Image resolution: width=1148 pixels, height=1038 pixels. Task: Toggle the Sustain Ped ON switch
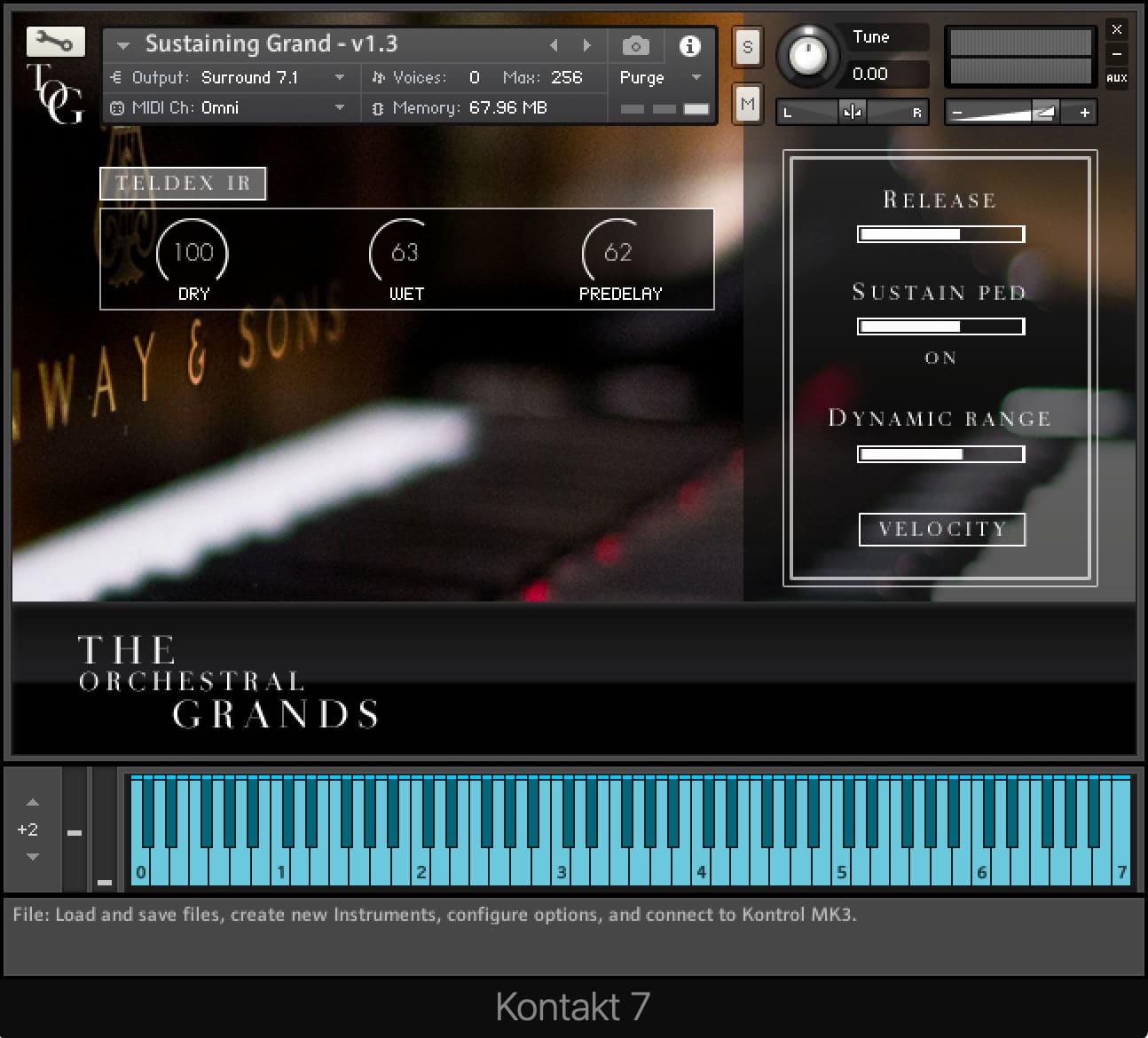tap(940, 358)
